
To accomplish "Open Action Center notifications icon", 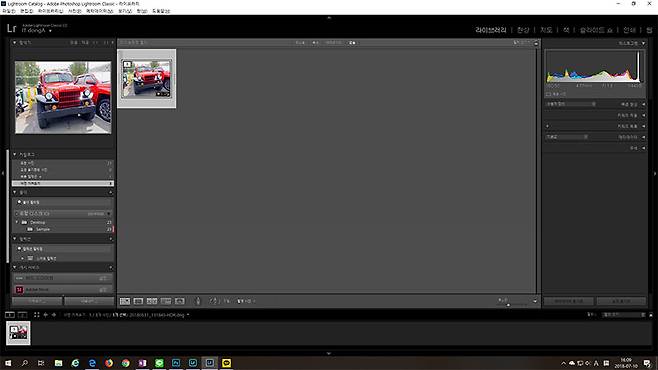I will coord(648,363).
